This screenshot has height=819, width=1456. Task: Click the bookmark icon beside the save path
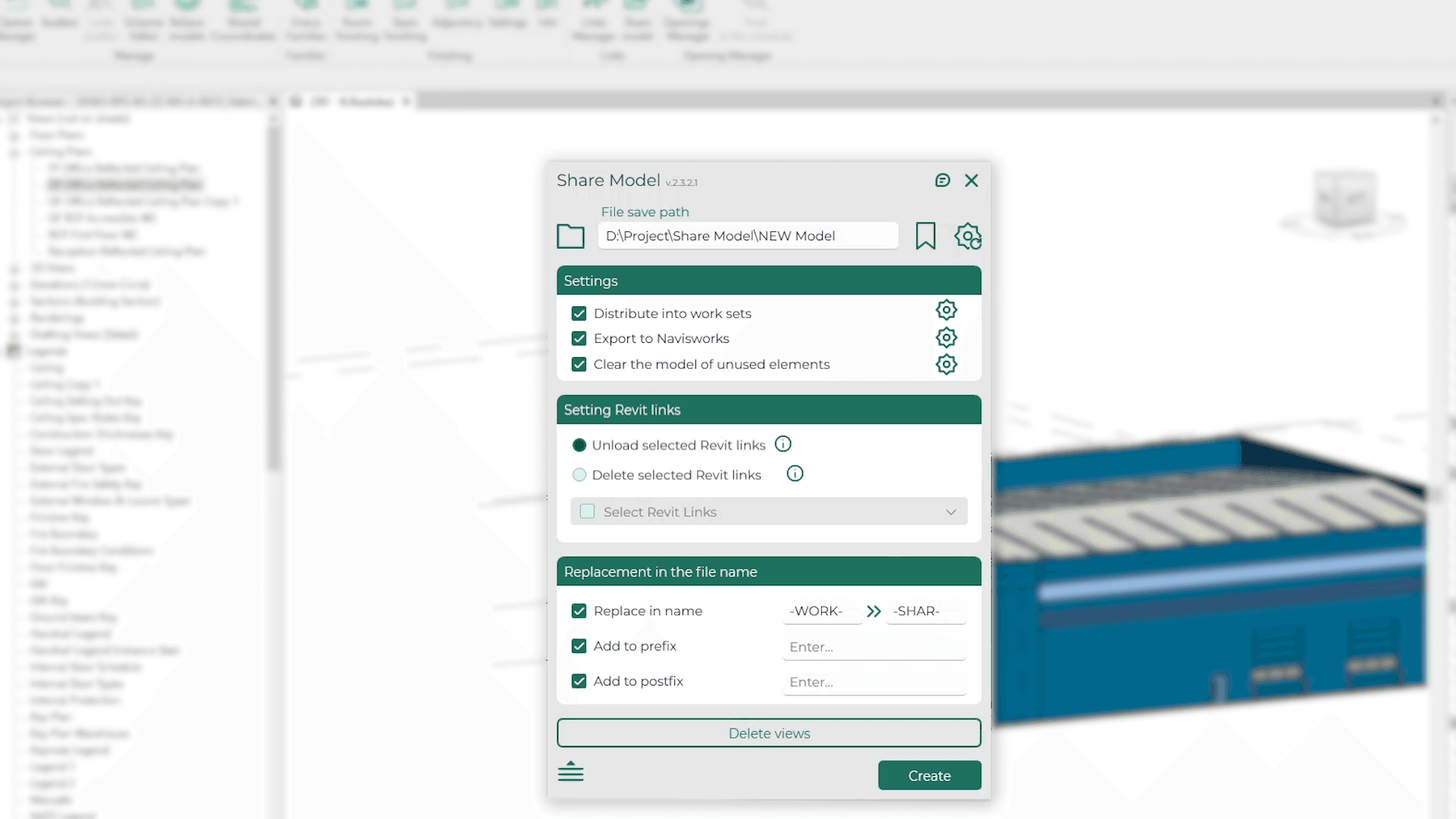tap(926, 236)
